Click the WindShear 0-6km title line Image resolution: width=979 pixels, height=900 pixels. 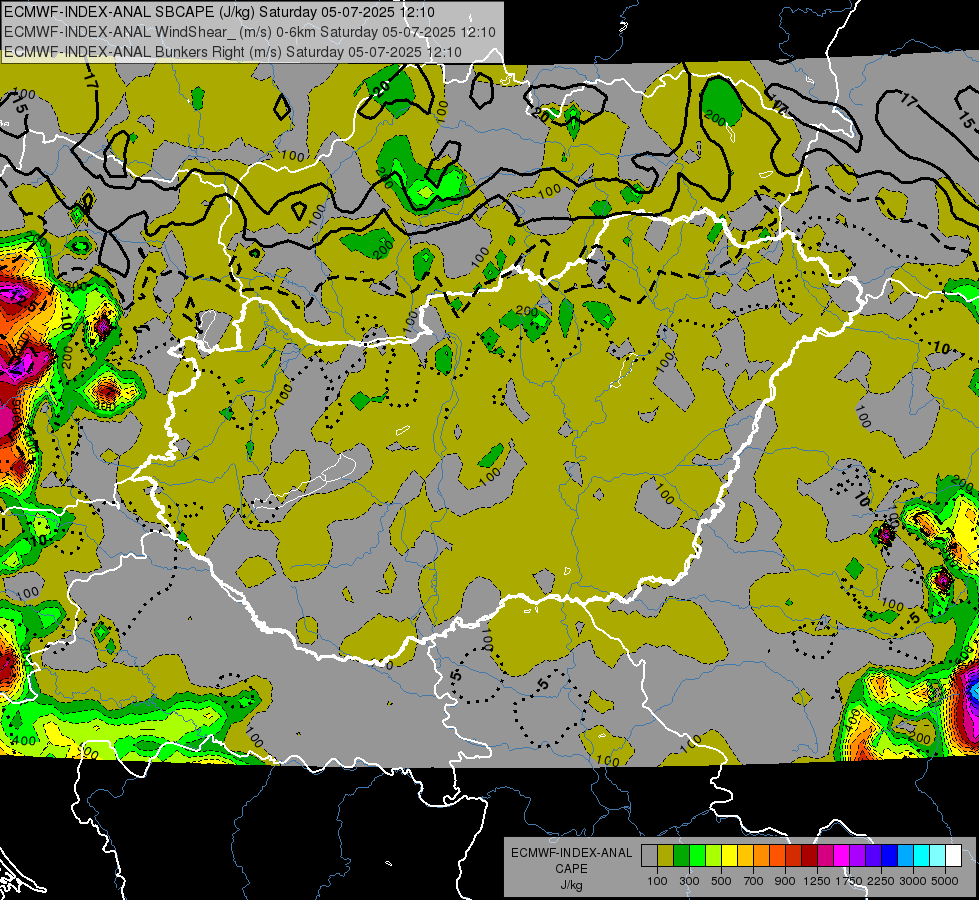pyautogui.click(x=250, y=32)
